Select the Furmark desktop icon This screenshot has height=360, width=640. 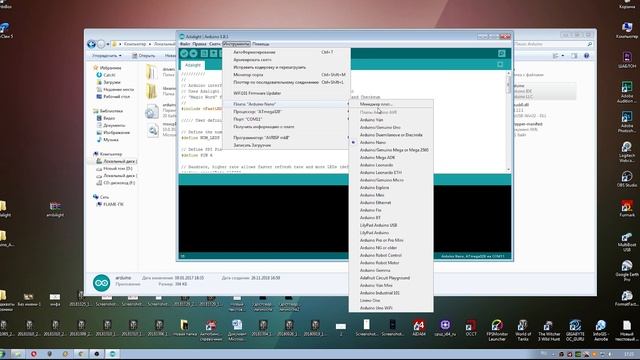[627, 209]
